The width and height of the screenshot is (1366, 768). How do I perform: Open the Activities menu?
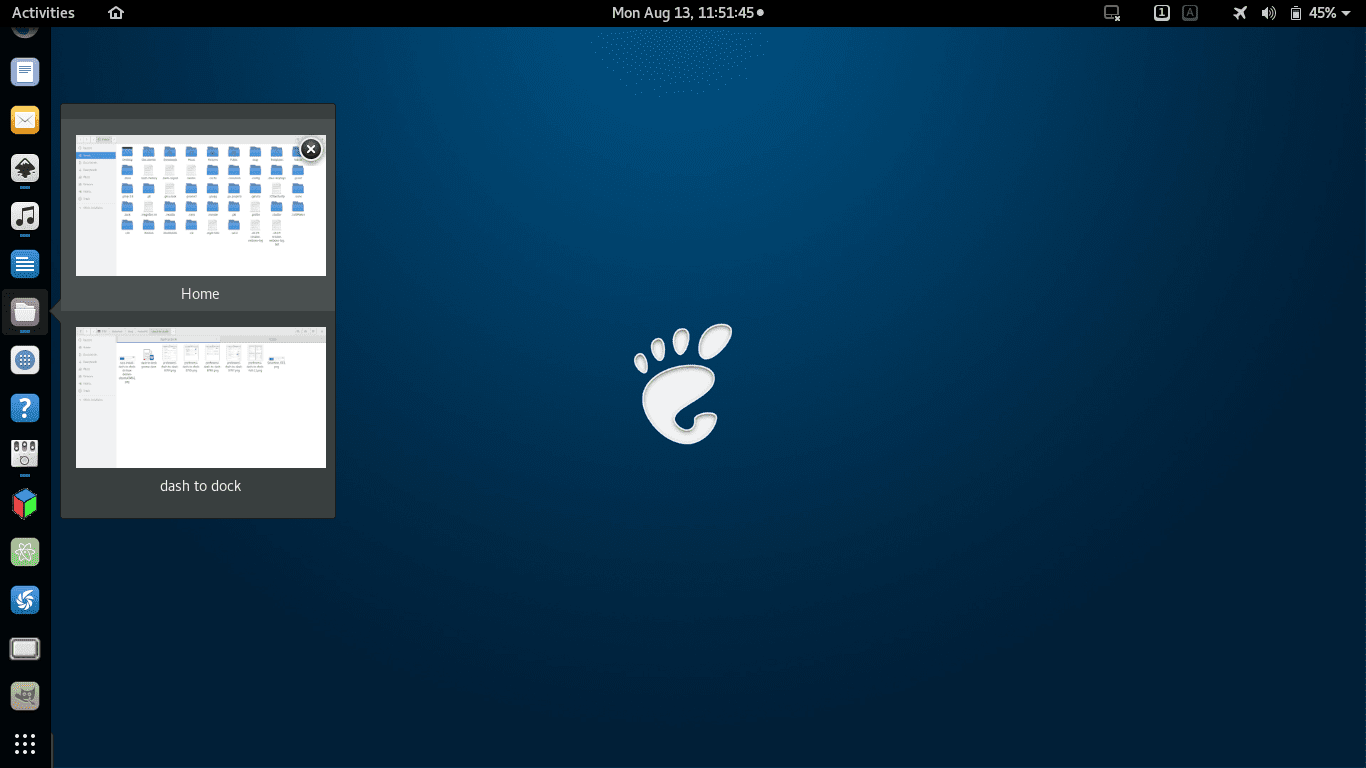pyautogui.click(x=43, y=13)
